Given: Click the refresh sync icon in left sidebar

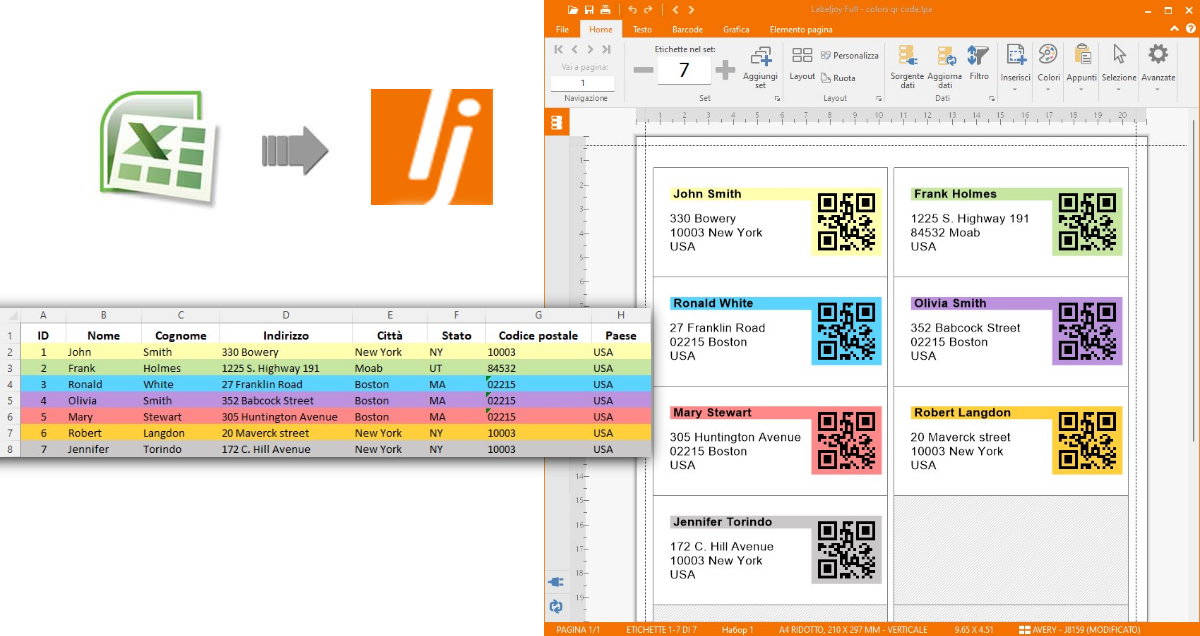Looking at the screenshot, I should coord(556,606).
